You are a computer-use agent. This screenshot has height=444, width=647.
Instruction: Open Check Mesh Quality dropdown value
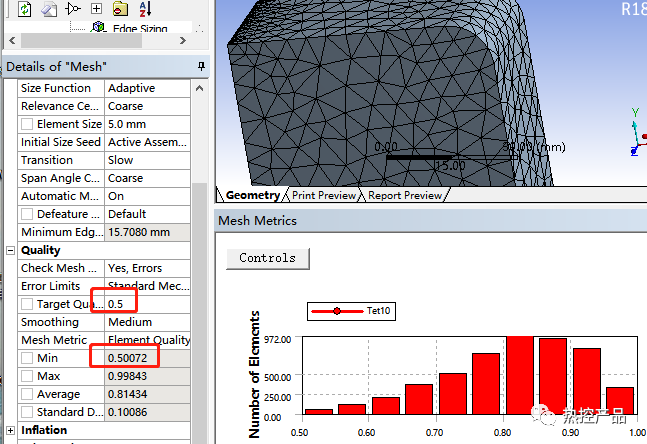(147, 268)
